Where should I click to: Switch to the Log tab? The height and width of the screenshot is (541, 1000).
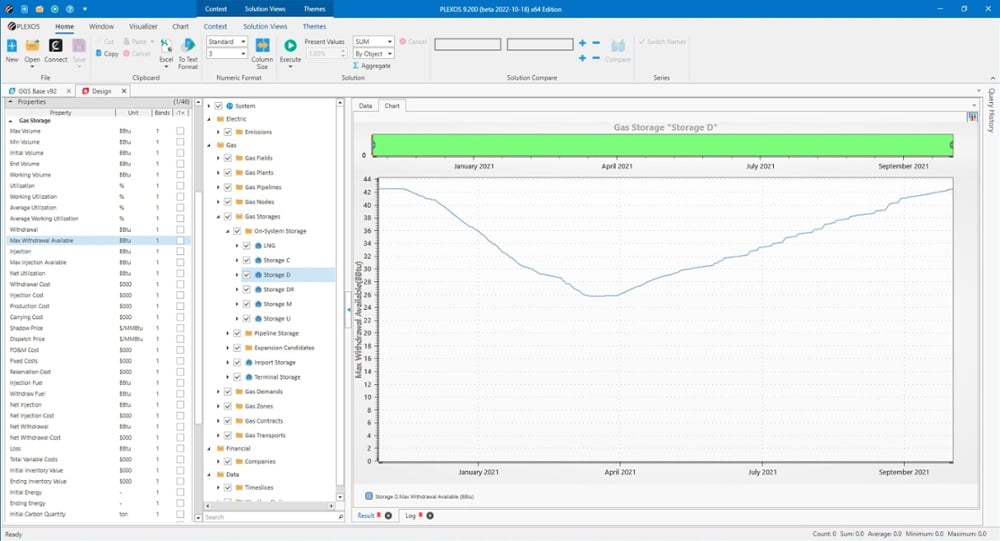[x=411, y=515]
